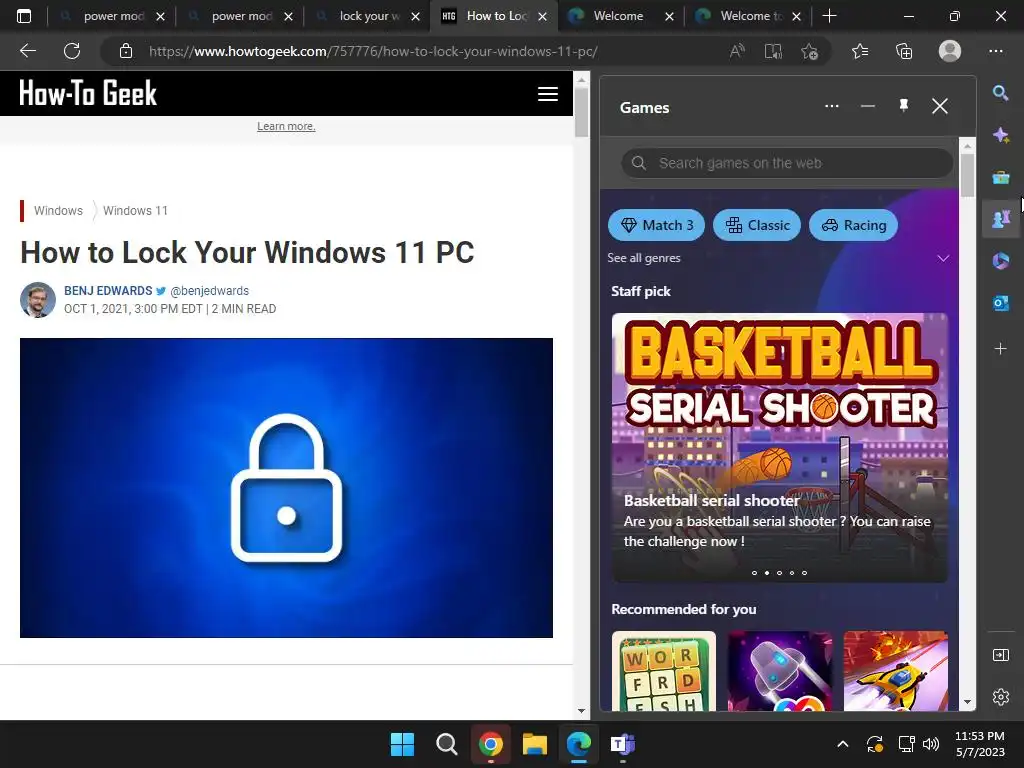Select the Racing genre chip
The image size is (1024, 768).
[x=854, y=225]
